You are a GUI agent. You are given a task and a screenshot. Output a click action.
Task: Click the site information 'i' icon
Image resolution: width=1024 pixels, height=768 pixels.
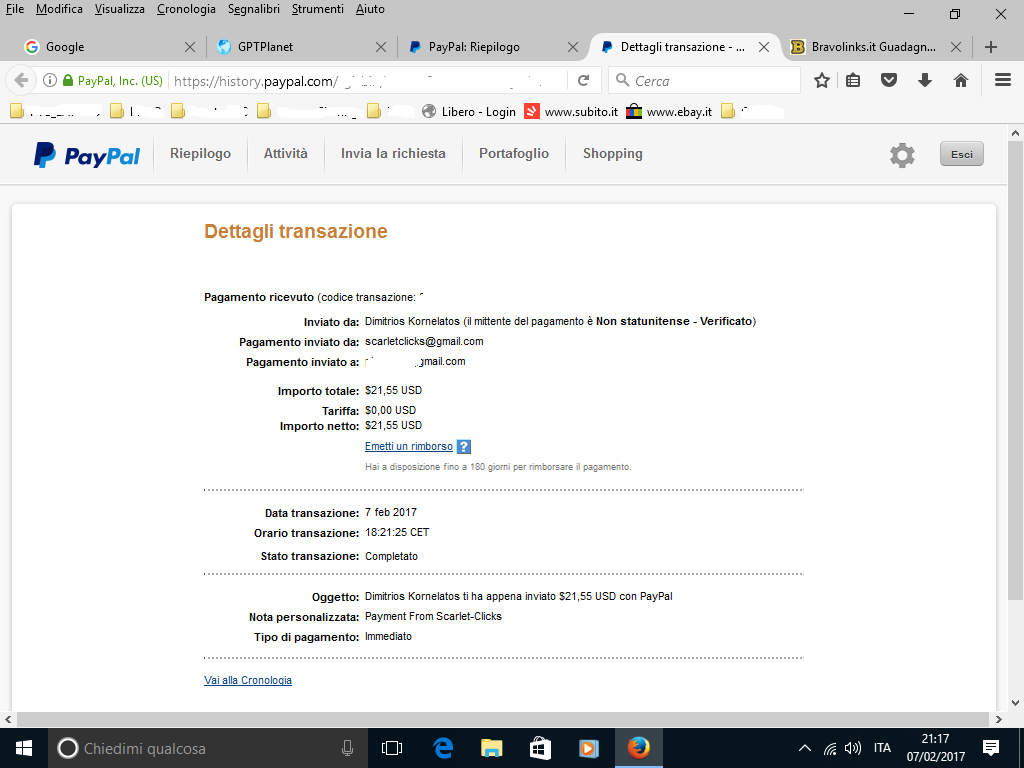(x=50, y=80)
